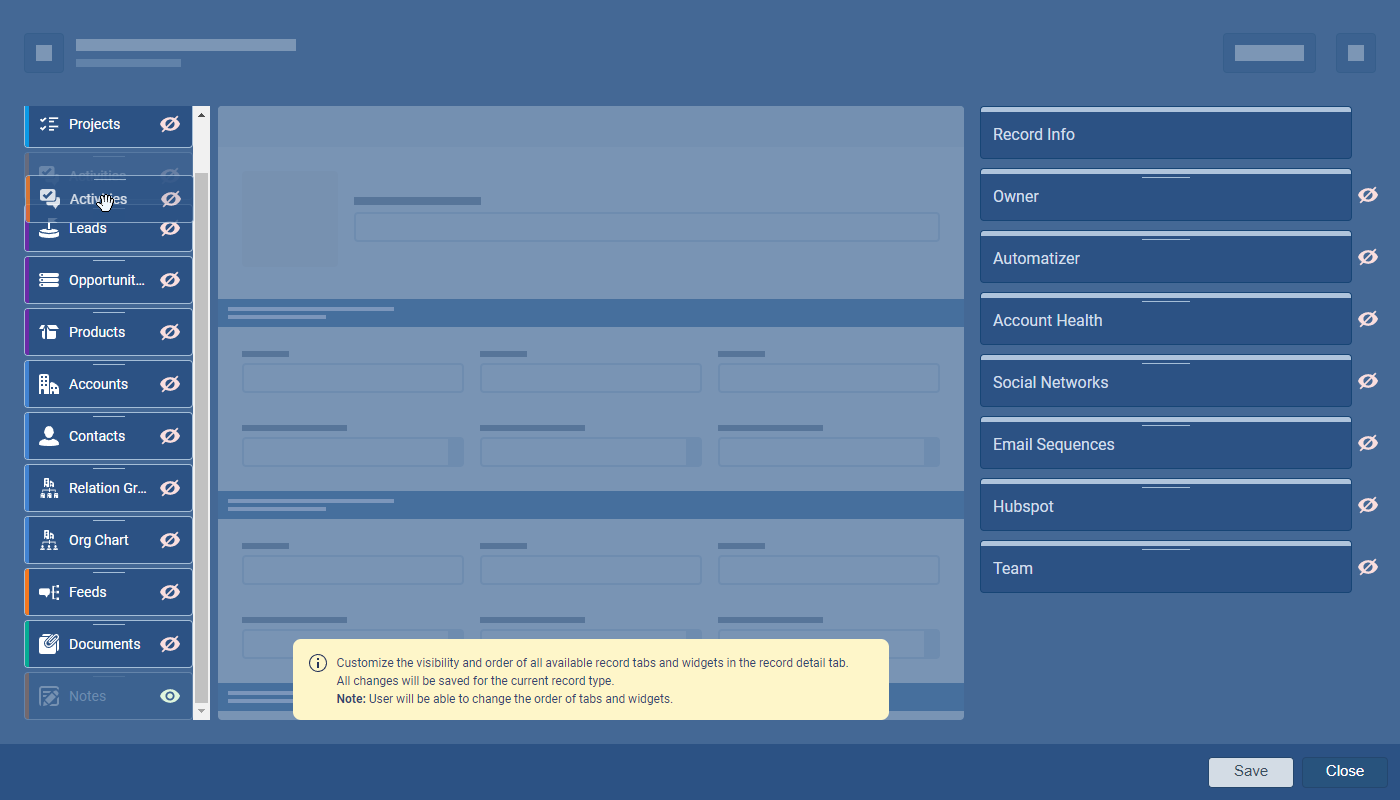Click the Org Chart hierarchy icon

click(x=49, y=540)
